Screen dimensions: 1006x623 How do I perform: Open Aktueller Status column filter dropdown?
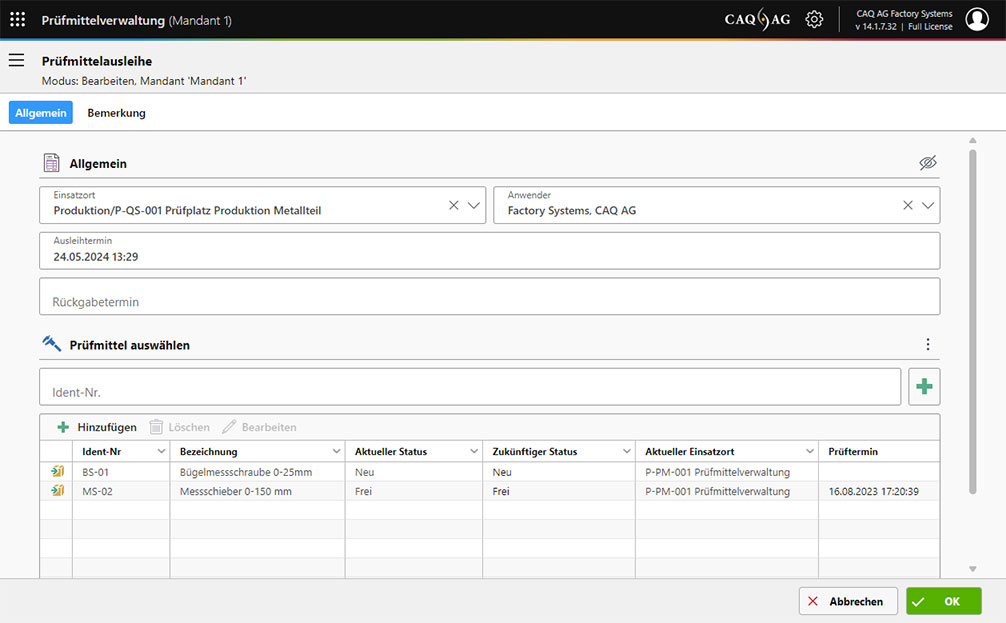pyautogui.click(x=472, y=452)
